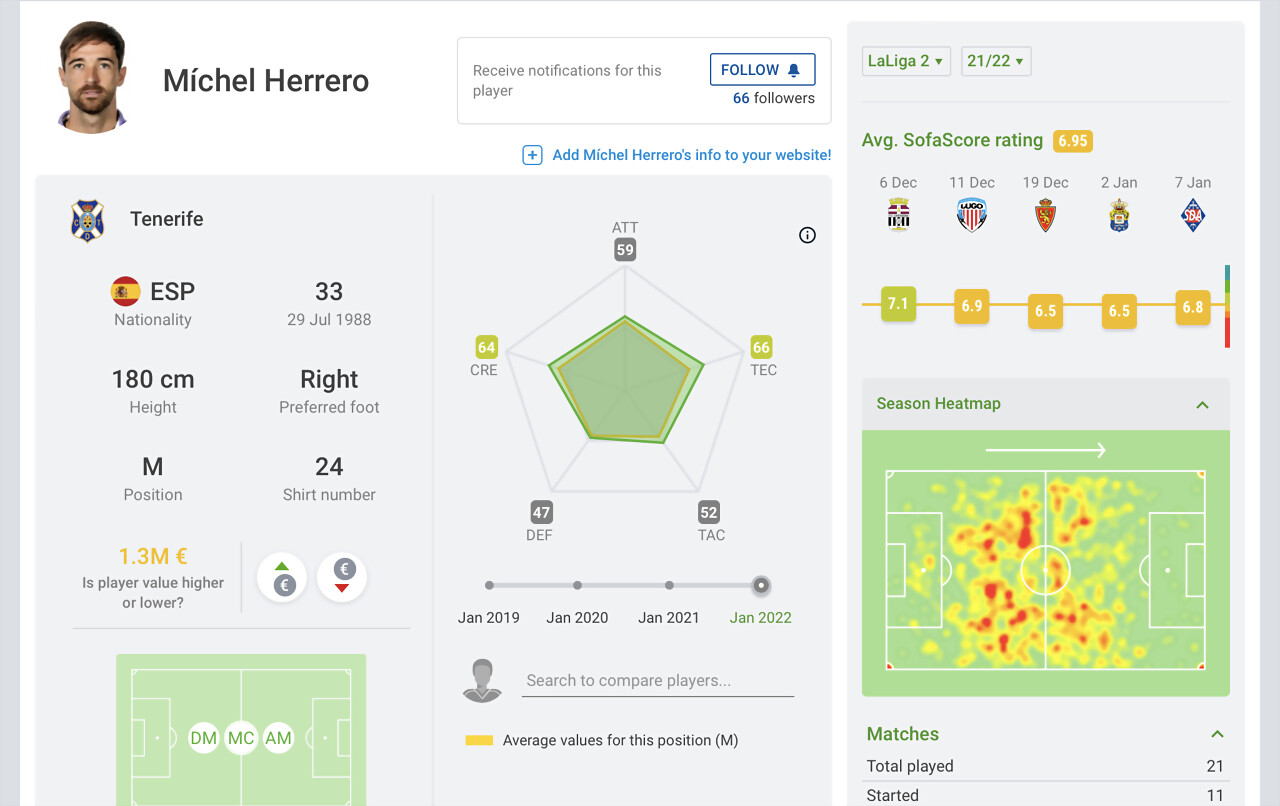Follow Míchel Herrero with the FOLLOW button
Image resolution: width=1280 pixels, height=806 pixels.
click(x=762, y=70)
